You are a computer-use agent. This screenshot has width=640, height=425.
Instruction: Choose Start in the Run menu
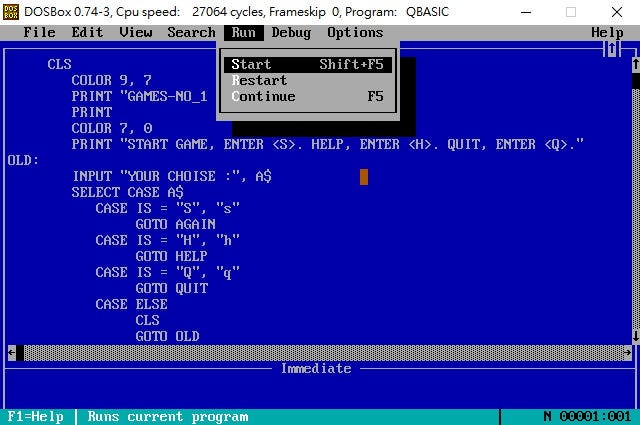[308, 65]
